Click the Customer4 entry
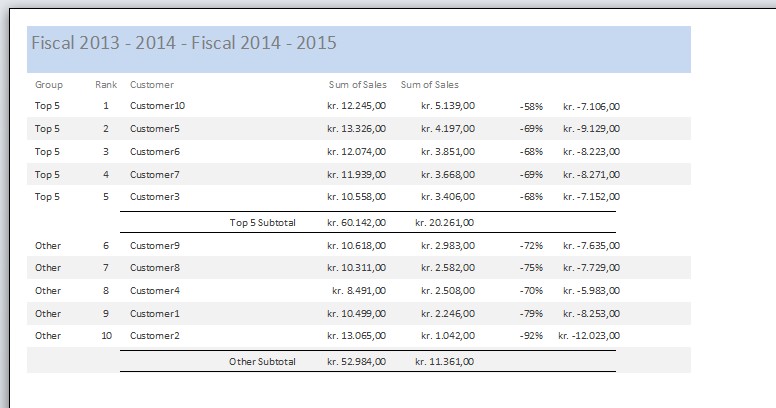Image resolution: width=776 pixels, height=408 pixels. click(155, 290)
